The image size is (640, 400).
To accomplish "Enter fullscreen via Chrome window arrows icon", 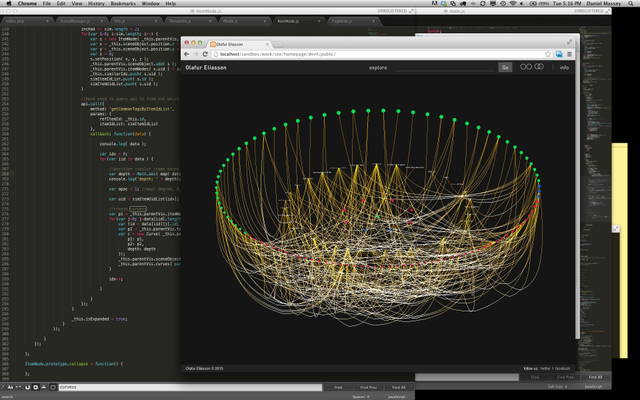I will [x=569, y=42].
